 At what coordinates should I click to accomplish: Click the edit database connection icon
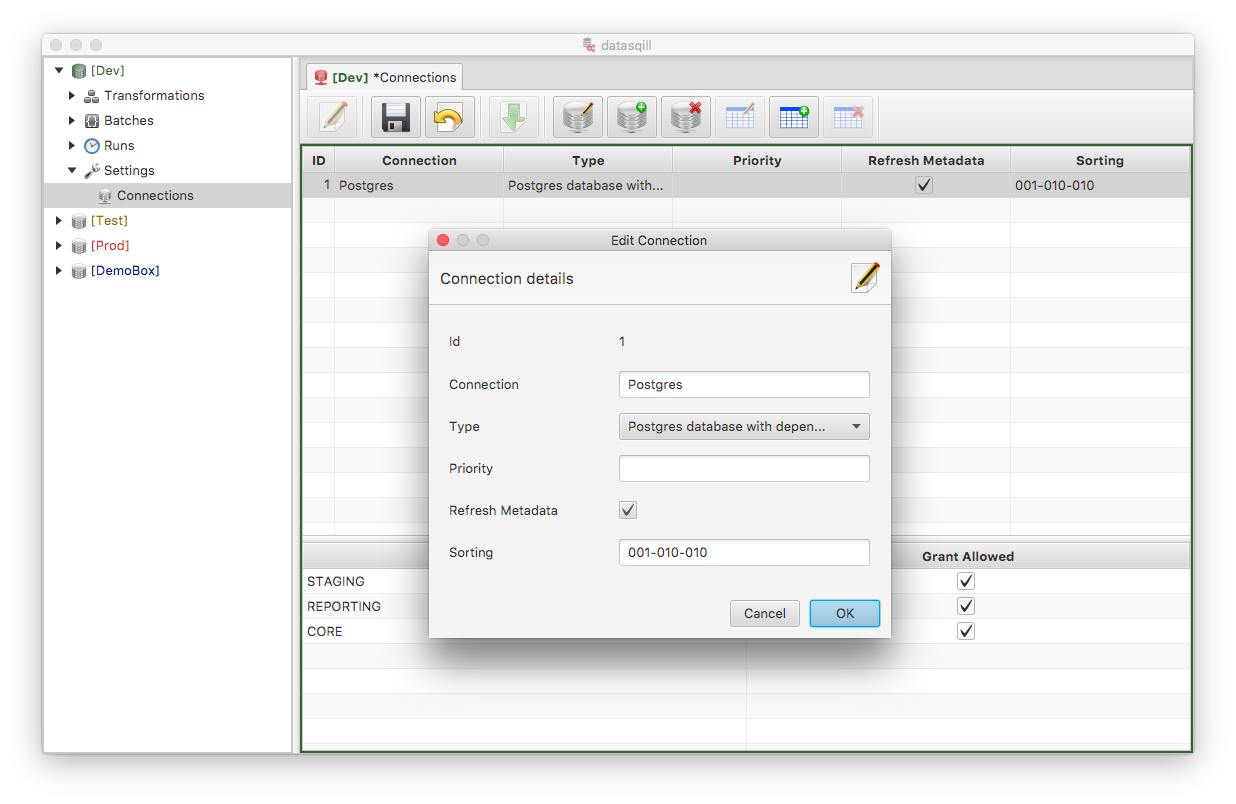pyautogui.click(x=578, y=117)
